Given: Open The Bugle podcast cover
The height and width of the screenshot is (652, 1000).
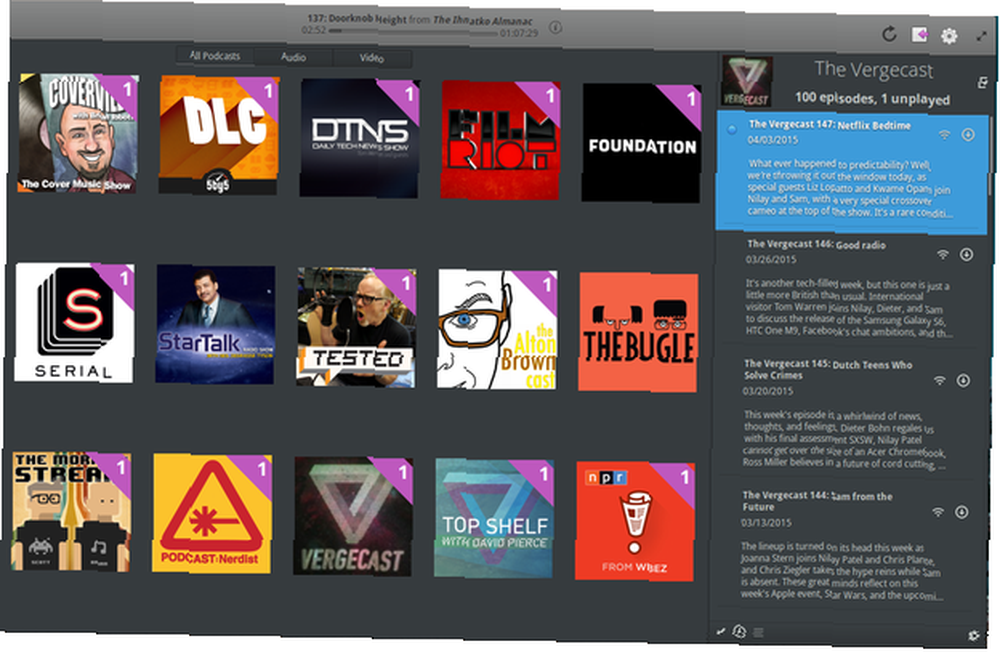Looking at the screenshot, I should click(638, 332).
